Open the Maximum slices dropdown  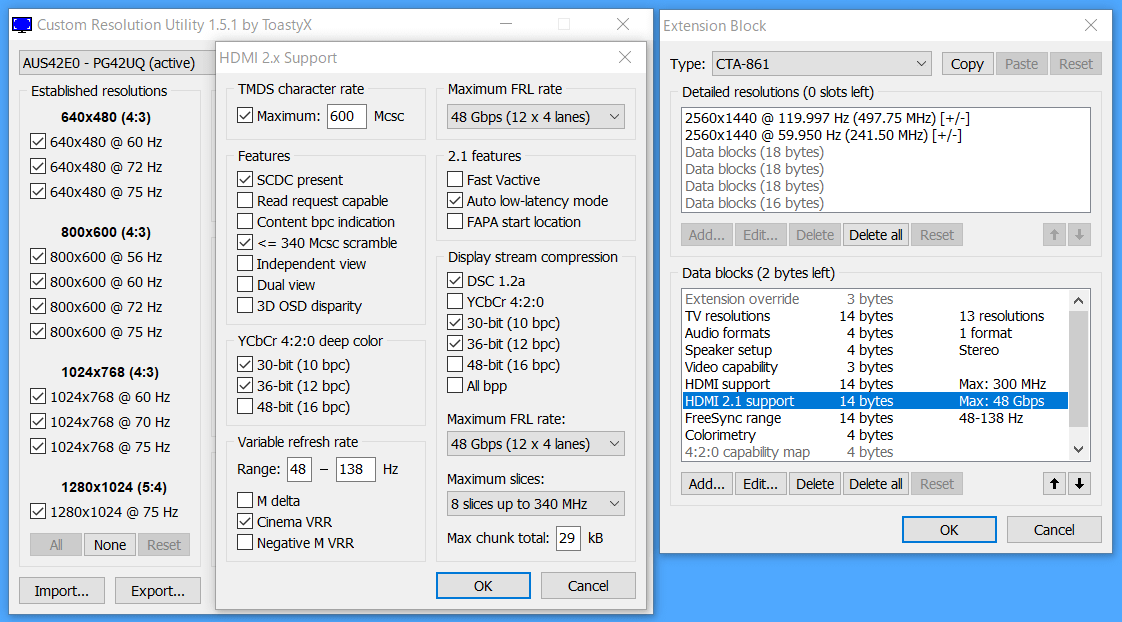(535, 504)
